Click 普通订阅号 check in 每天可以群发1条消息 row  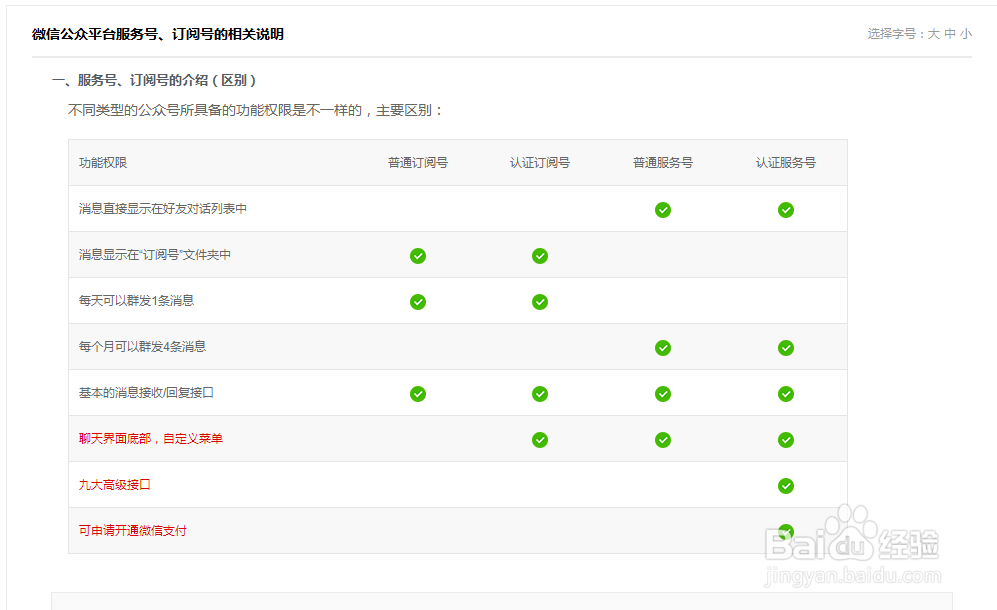tap(418, 302)
